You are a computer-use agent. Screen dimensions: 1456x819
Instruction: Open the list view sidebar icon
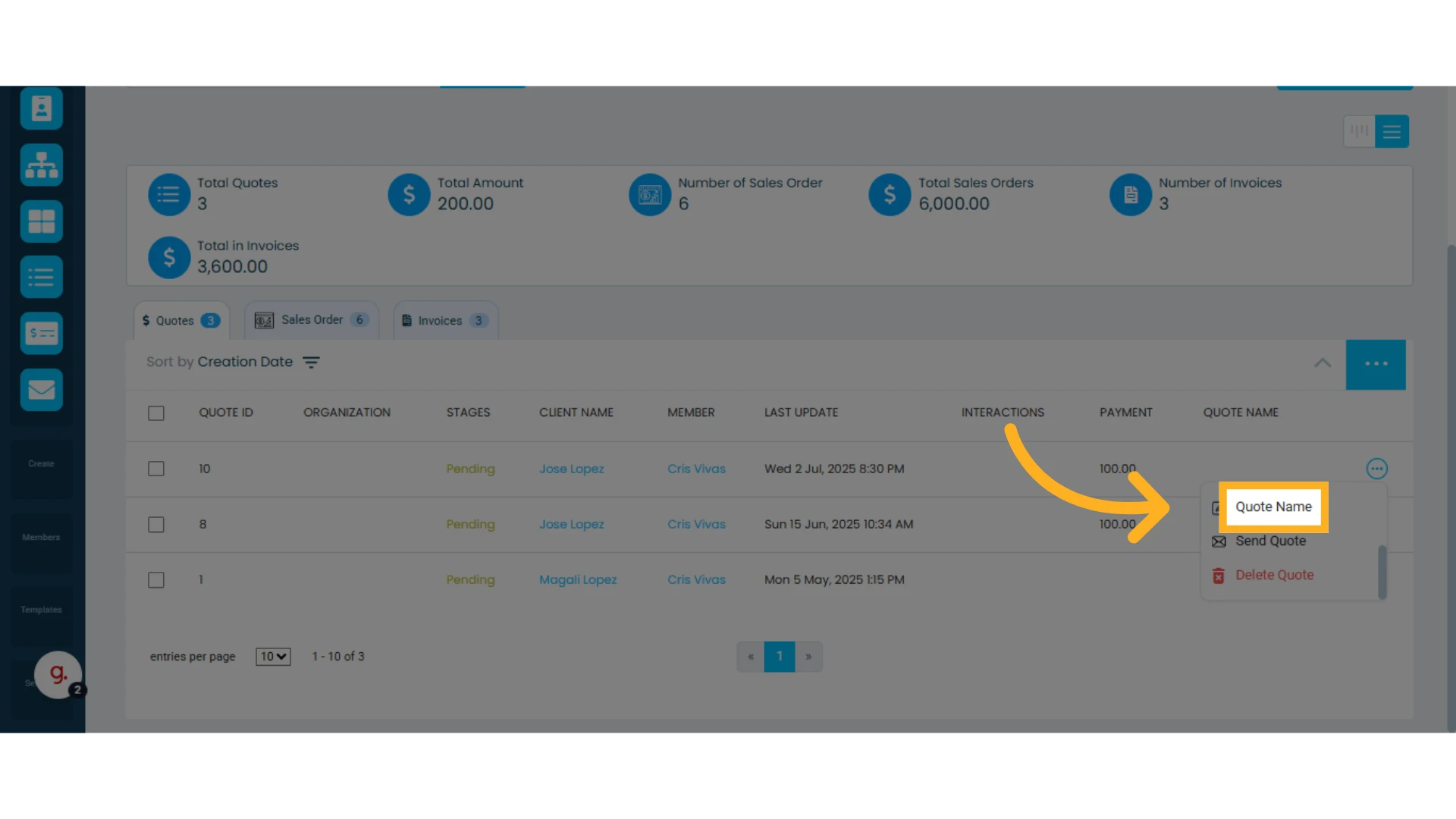pos(41,277)
